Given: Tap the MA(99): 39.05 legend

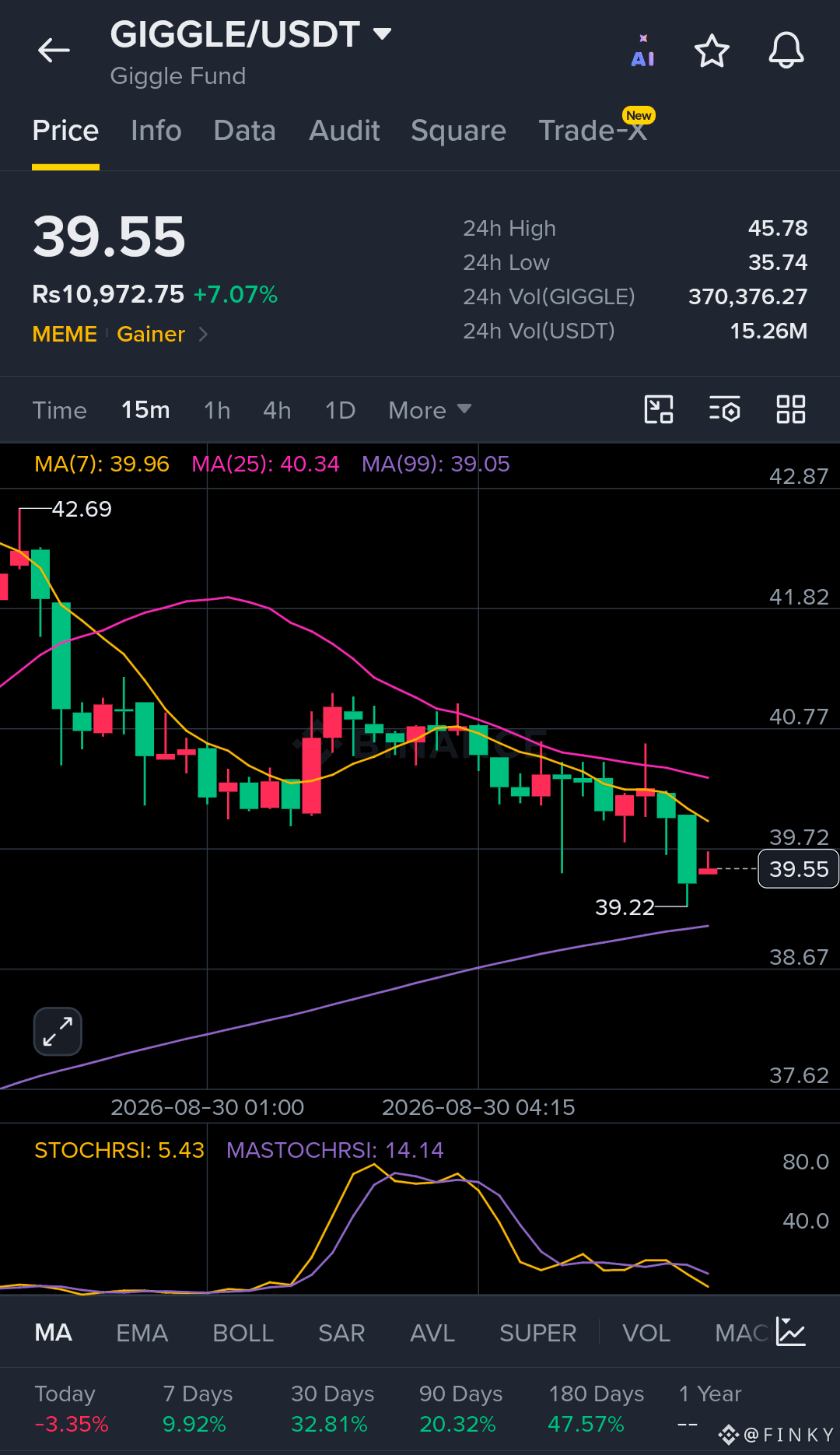Looking at the screenshot, I should coord(436,464).
